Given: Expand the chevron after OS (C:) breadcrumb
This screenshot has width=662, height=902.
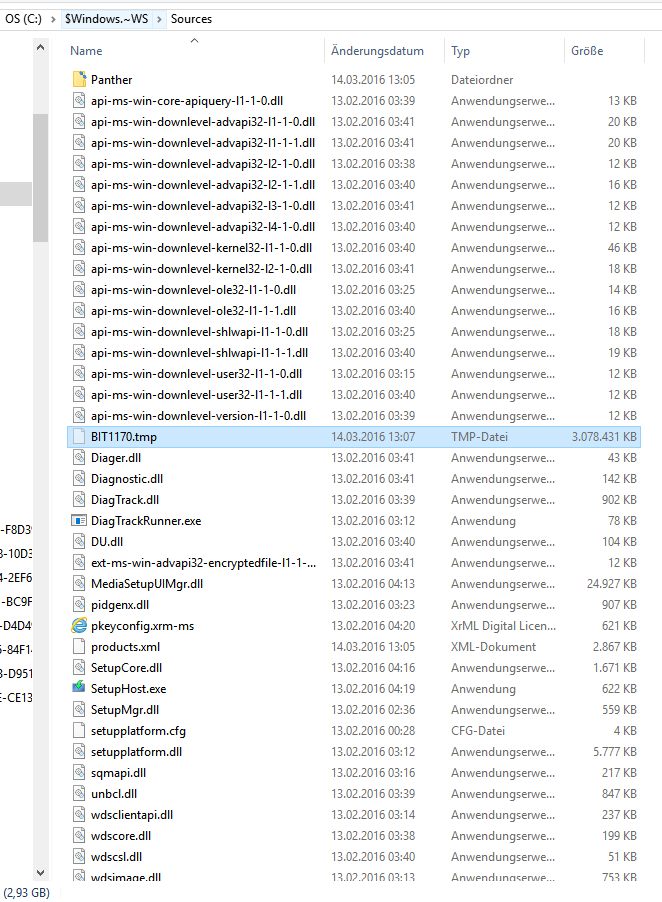Looking at the screenshot, I should coord(53,19).
